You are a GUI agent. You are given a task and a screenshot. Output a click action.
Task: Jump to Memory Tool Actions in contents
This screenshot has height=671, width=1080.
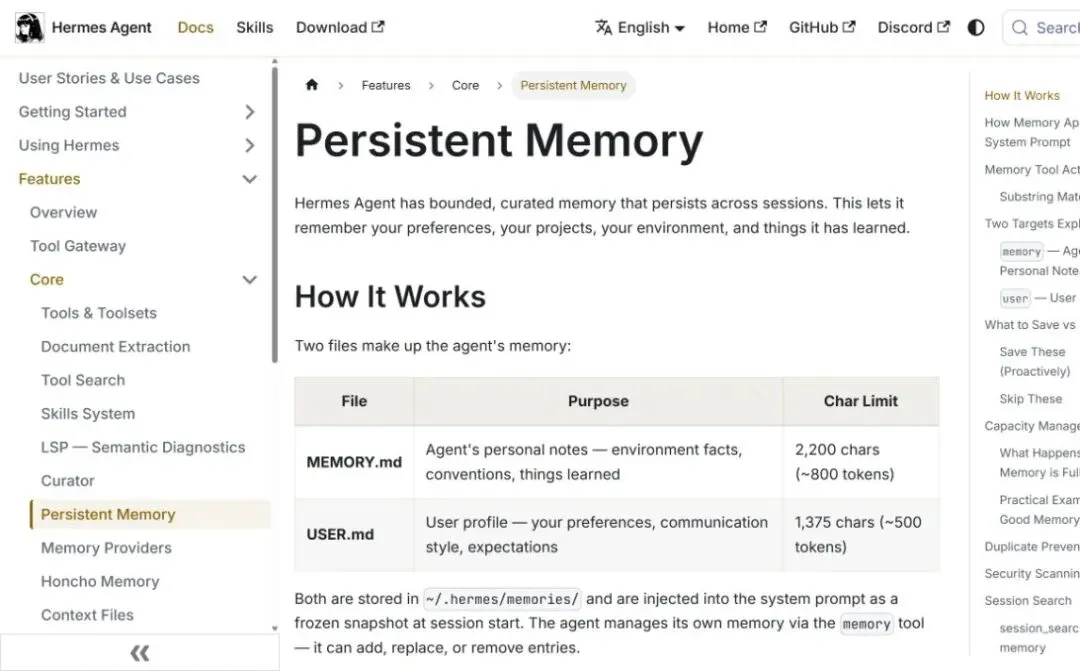pyautogui.click(x=1032, y=169)
